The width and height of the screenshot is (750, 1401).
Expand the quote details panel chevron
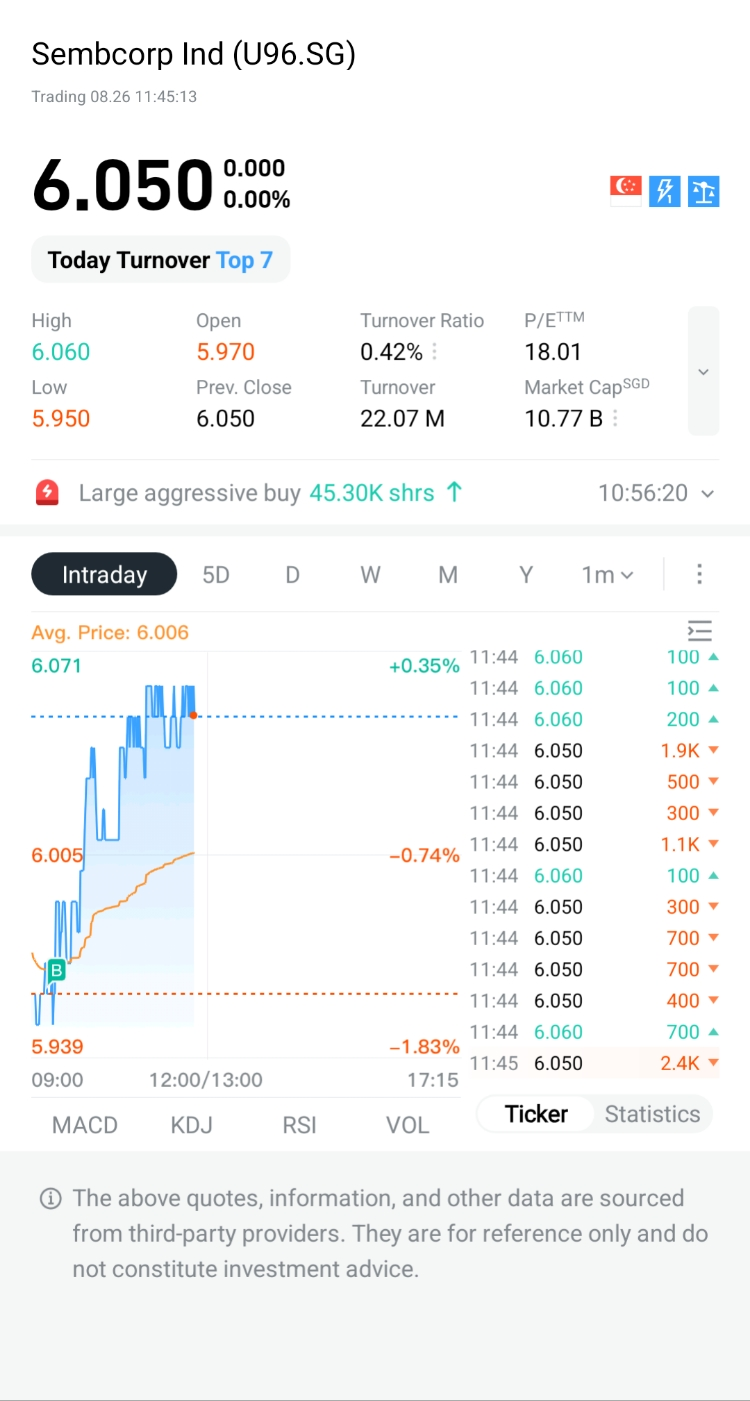(703, 371)
